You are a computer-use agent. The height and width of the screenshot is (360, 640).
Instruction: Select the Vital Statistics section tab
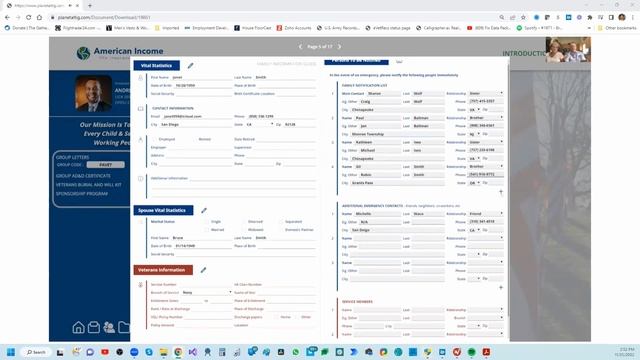tap(156, 65)
